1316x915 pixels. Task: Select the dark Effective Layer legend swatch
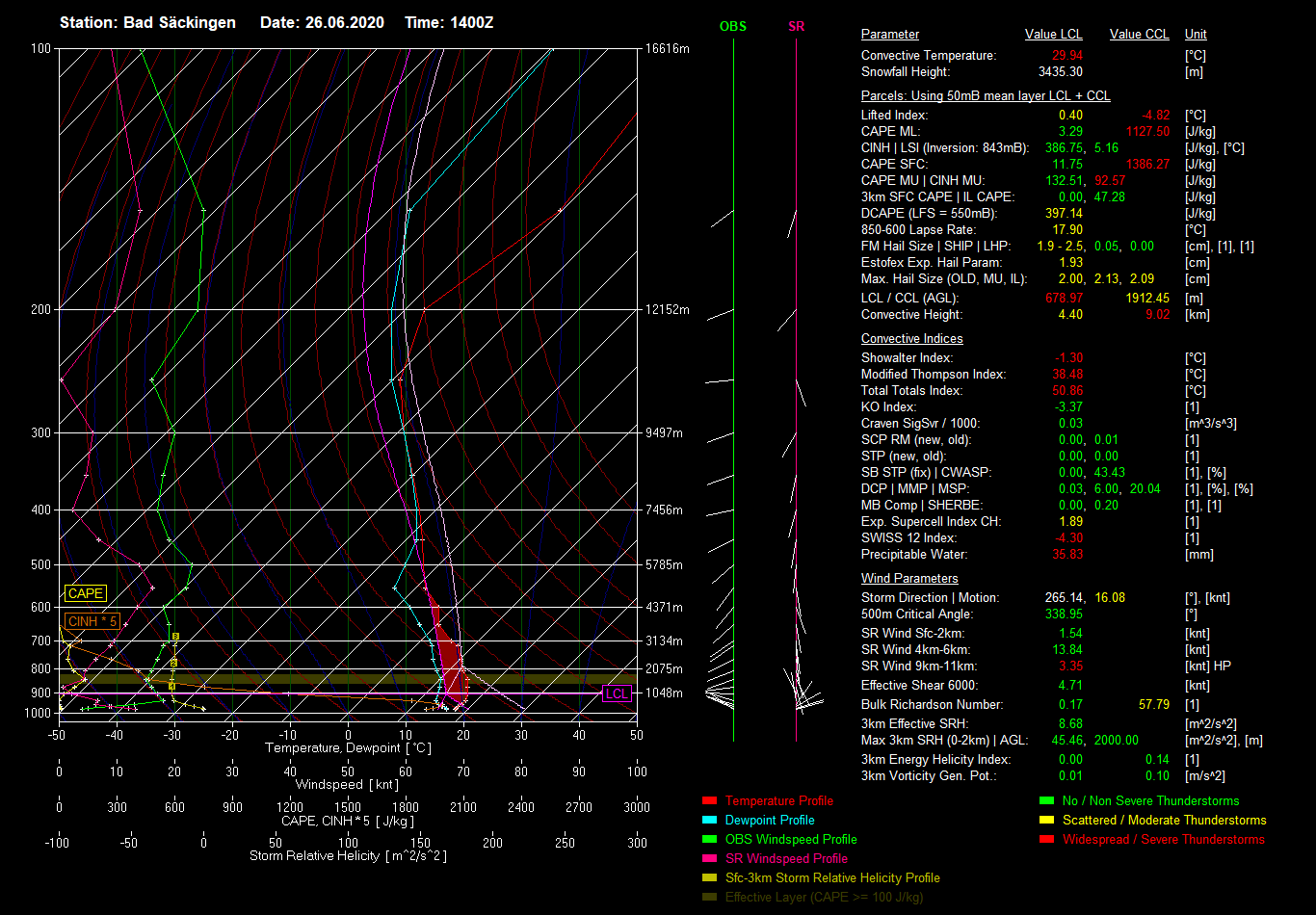[x=709, y=898]
